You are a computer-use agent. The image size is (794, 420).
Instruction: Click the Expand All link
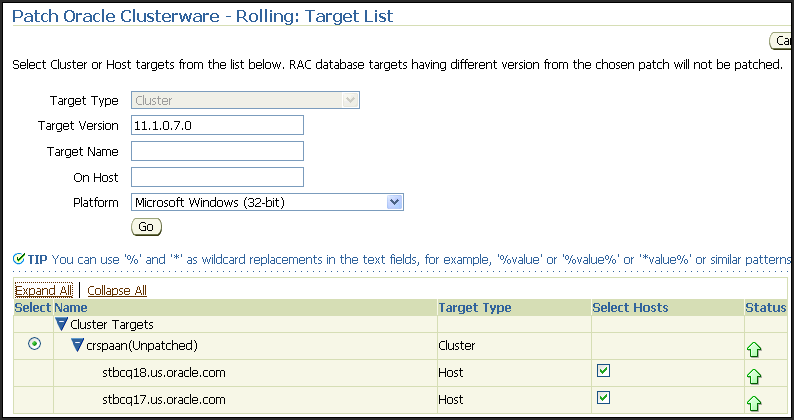point(44,290)
